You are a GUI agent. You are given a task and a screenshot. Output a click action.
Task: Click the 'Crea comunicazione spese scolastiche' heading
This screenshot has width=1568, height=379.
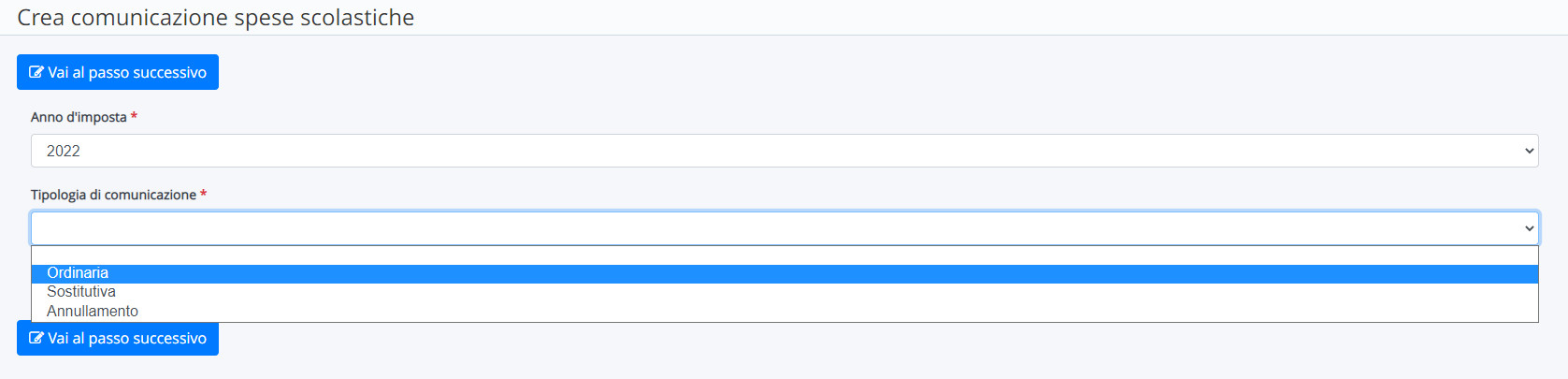pos(216,18)
